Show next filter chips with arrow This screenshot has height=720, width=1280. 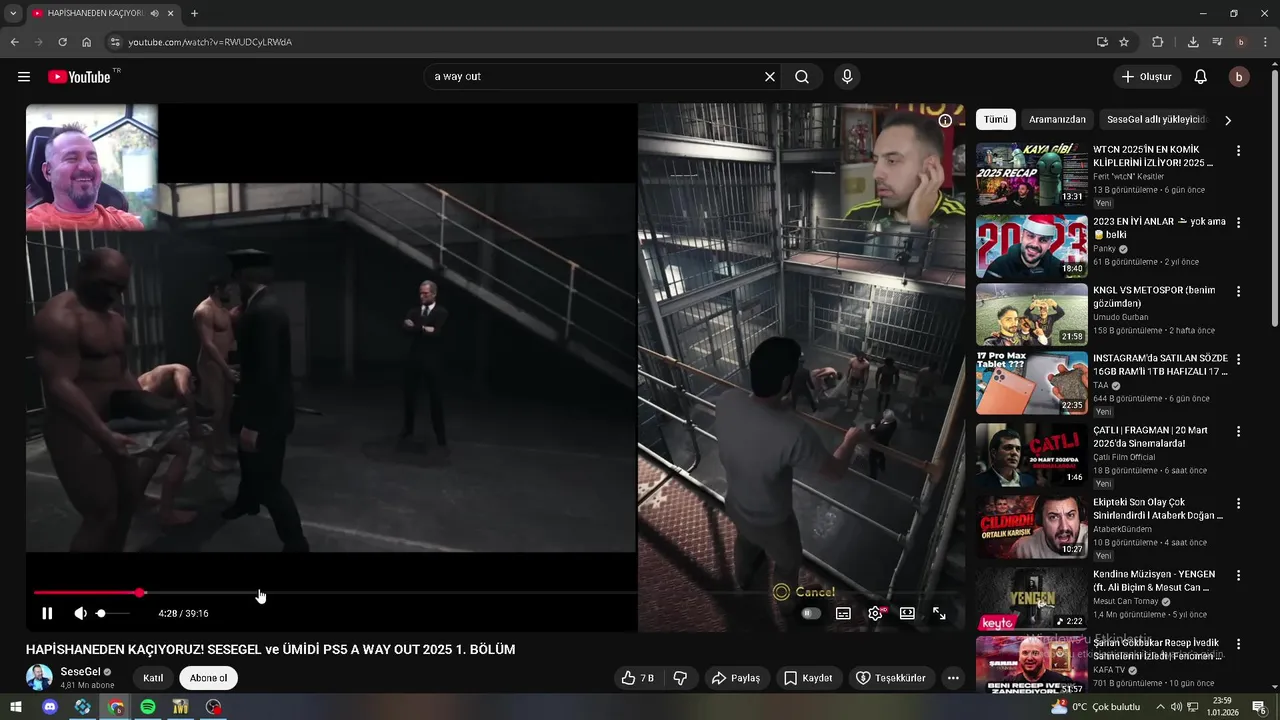1228,120
